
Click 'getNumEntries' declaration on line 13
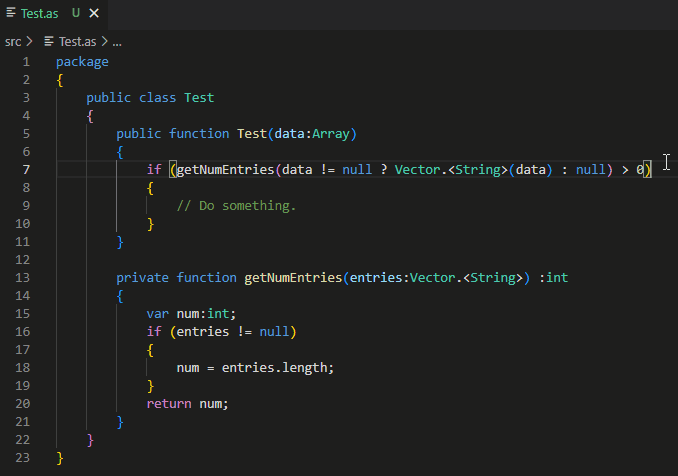click(293, 278)
